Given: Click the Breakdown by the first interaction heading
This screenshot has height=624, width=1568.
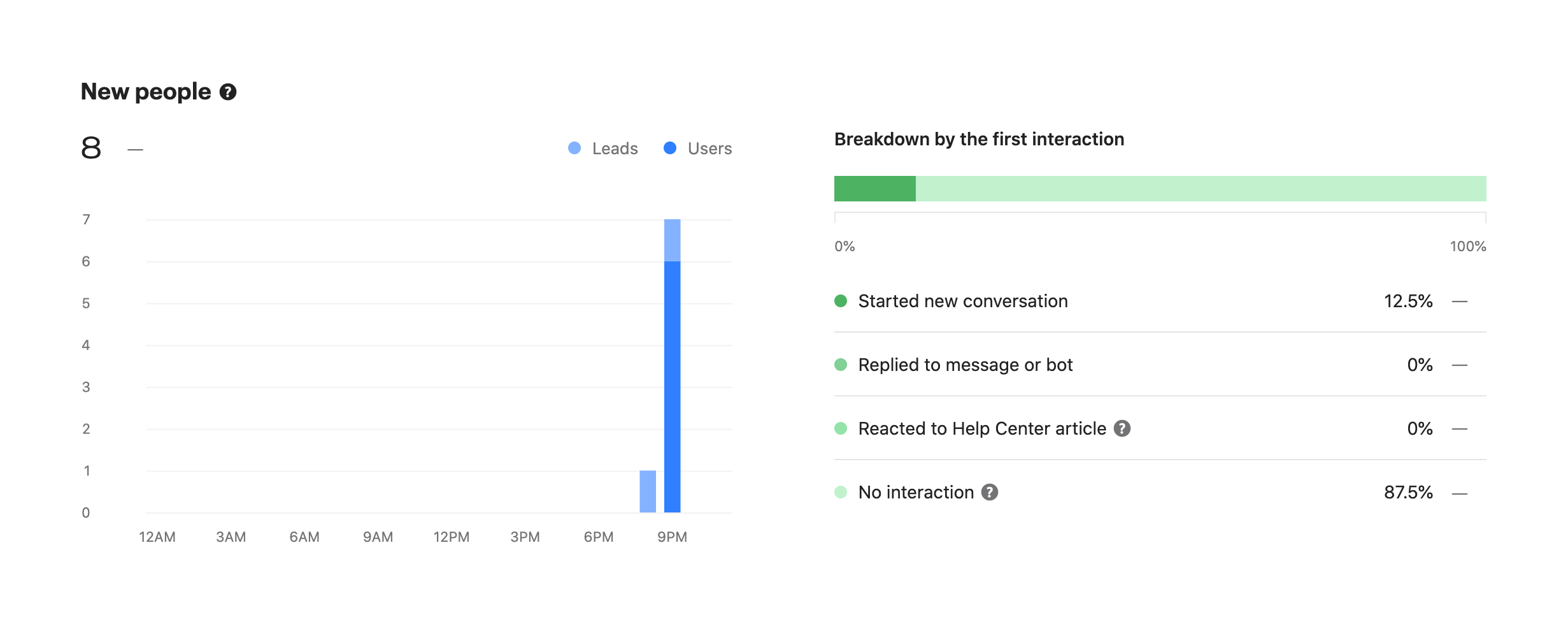Looking at the screenshot, I should [x=979, y=139].
